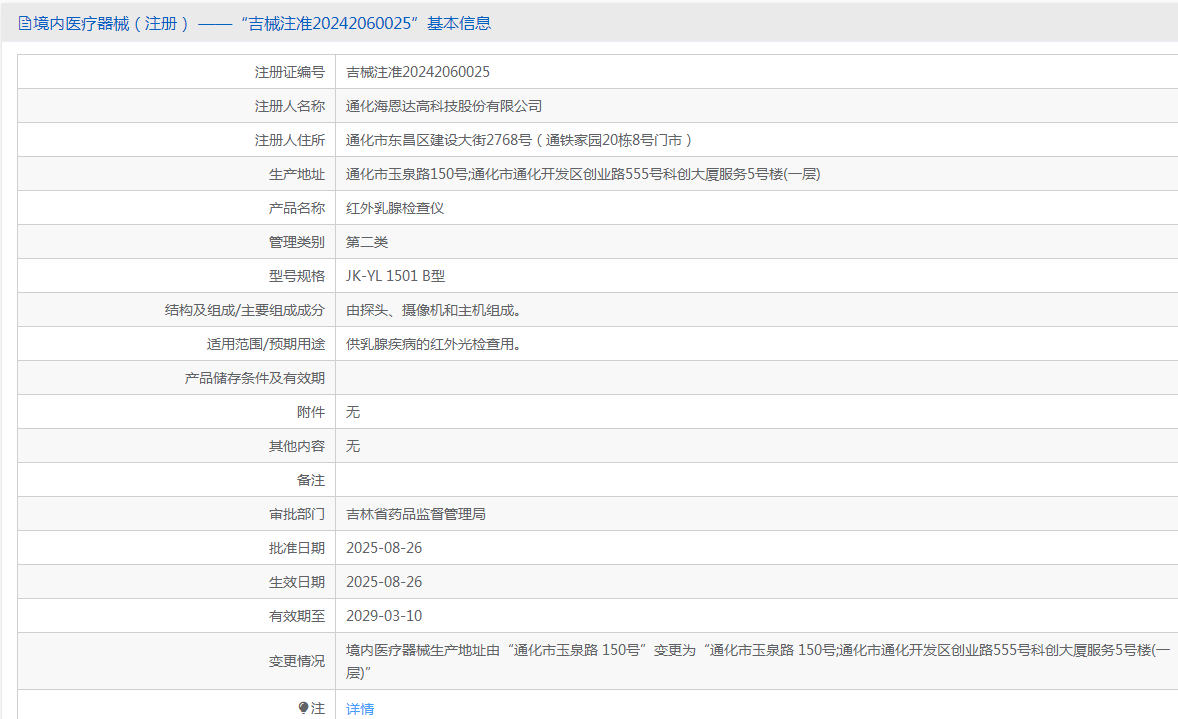Click the 注册人名称 label
1178x719 pixels.
(x=289, y=106)
